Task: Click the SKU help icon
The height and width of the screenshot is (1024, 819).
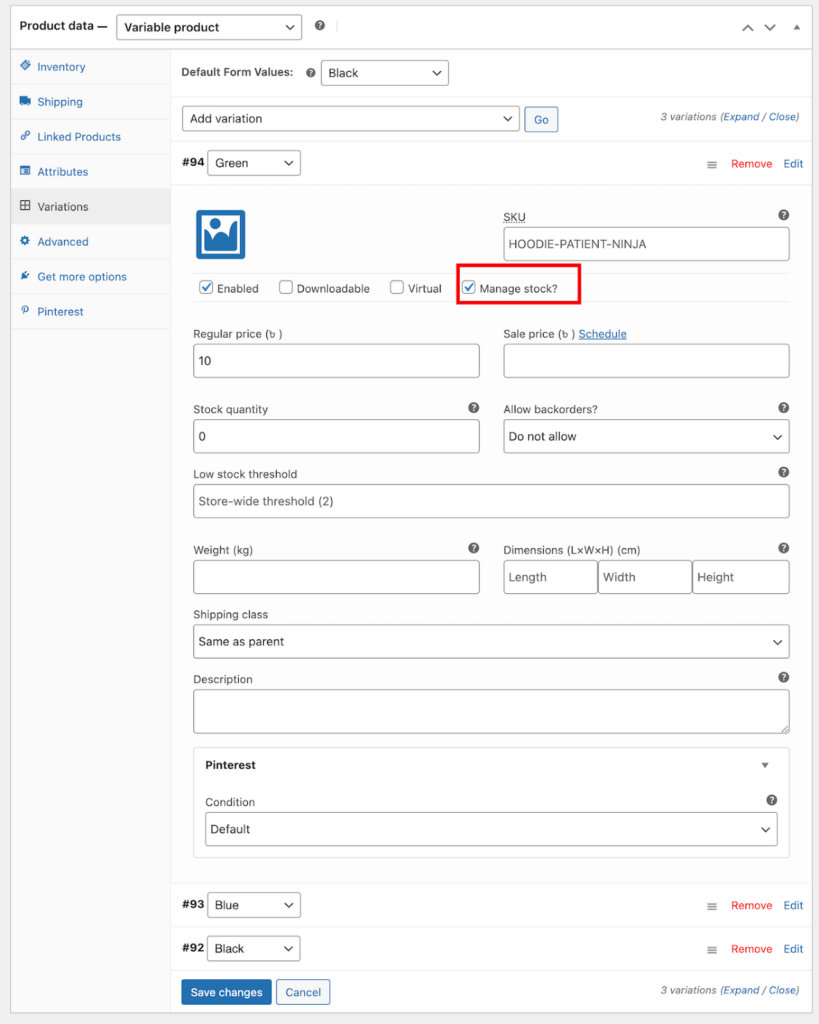Action: point(784,215)
